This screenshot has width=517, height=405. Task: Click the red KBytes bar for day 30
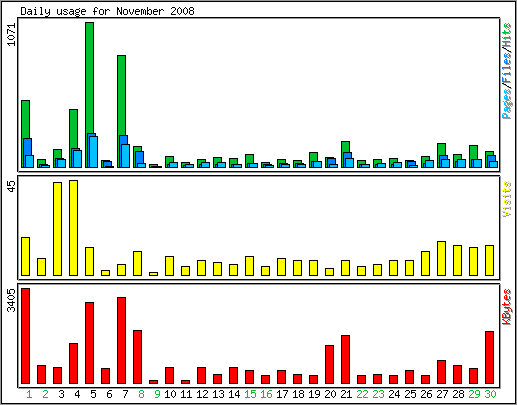point(489,357)
